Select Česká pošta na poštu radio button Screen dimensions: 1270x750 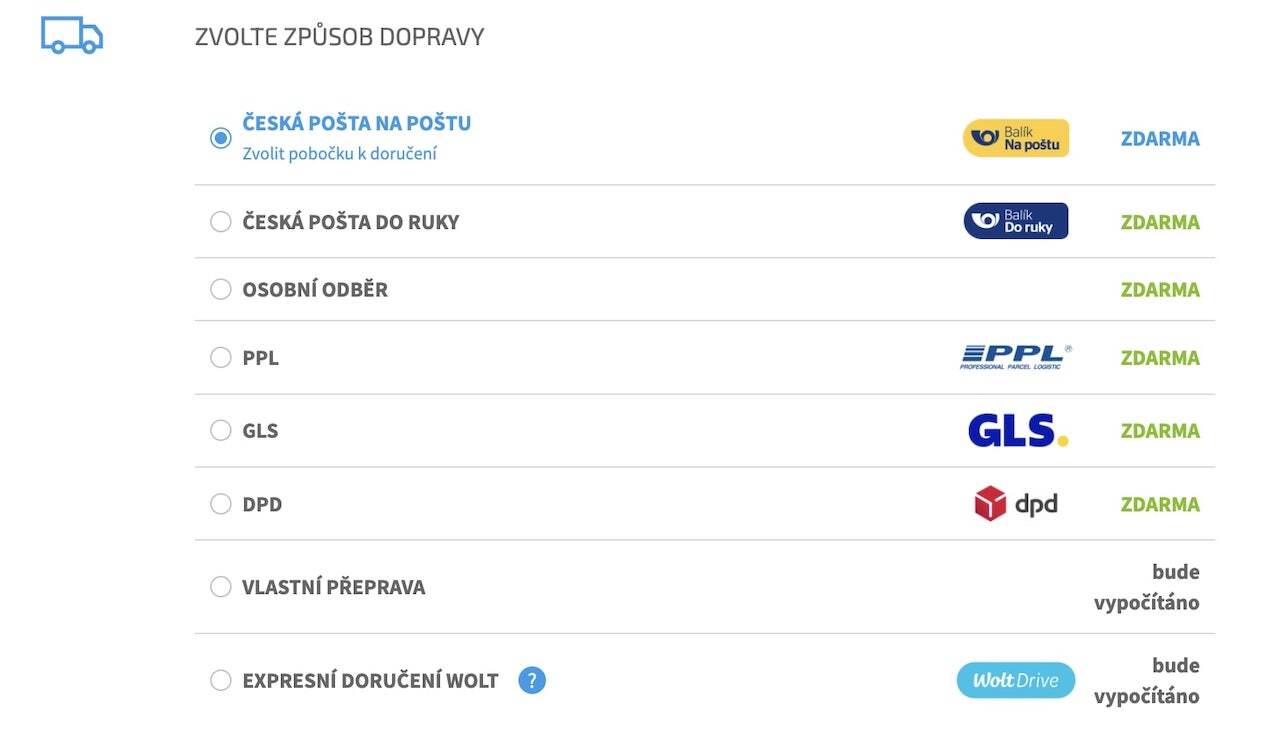pyautogui.click(x=221, y=138)
